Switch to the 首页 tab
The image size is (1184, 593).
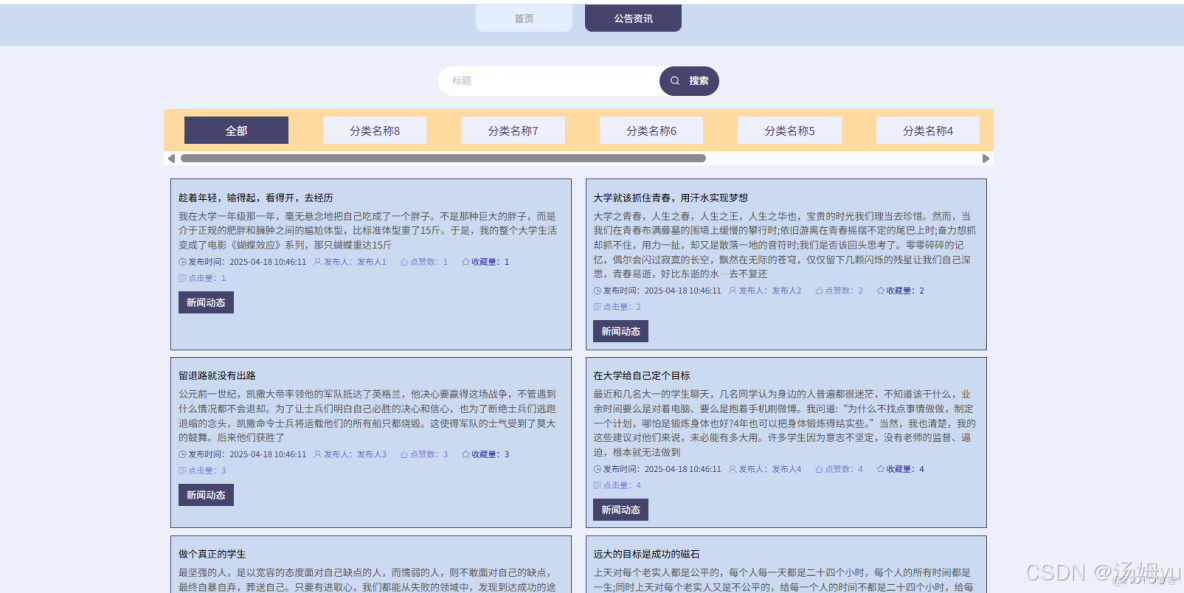pos(524,17)
